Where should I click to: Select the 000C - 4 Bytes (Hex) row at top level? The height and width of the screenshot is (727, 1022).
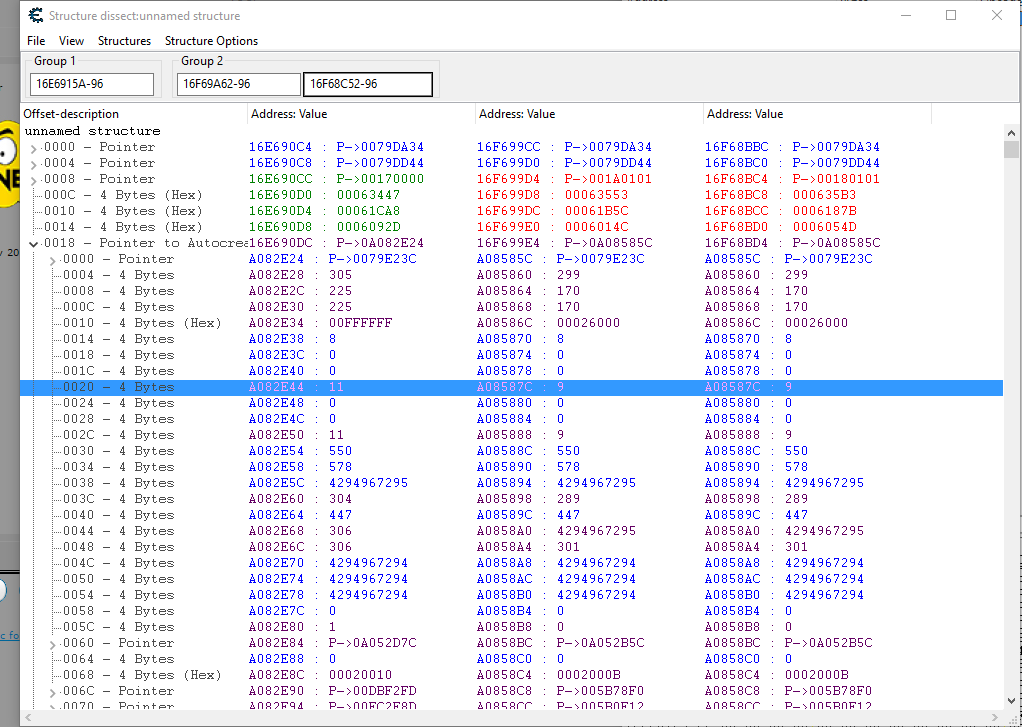tap(512, 195)
